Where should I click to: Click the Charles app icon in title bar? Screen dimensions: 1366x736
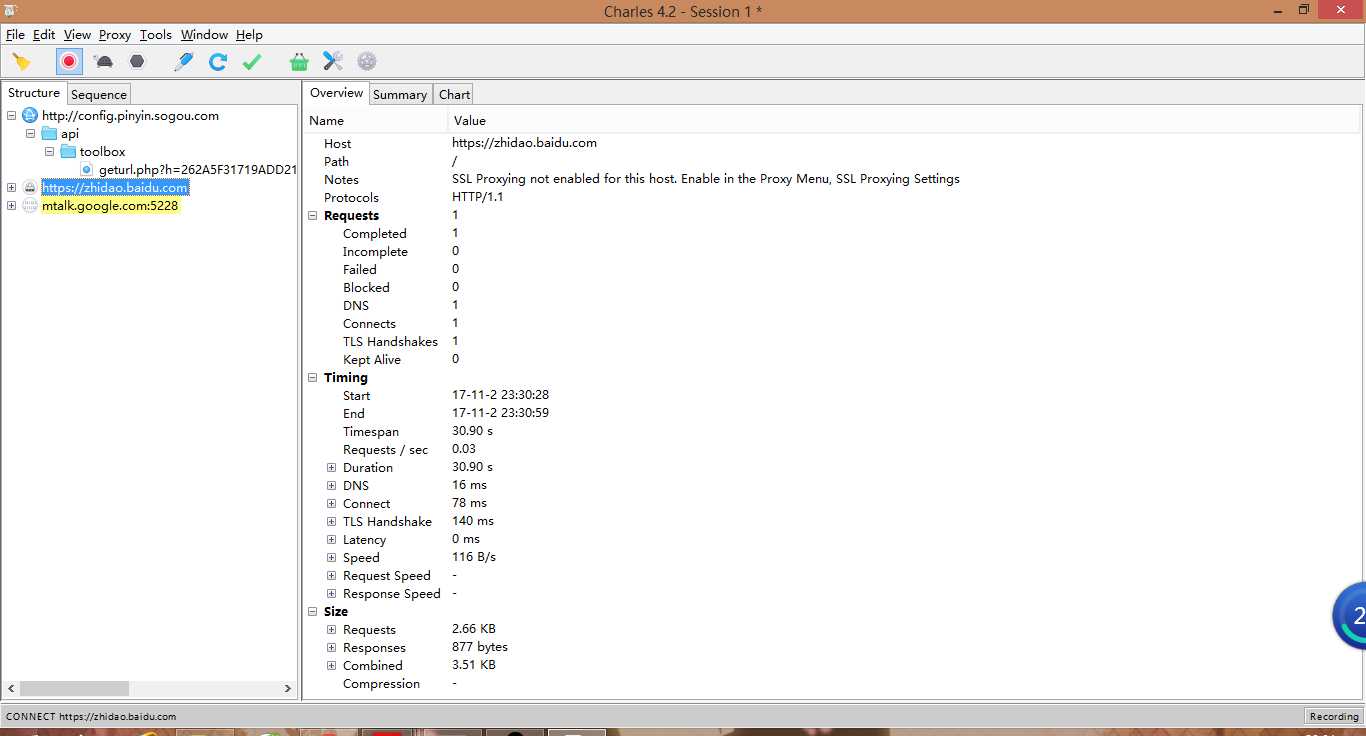9,10
